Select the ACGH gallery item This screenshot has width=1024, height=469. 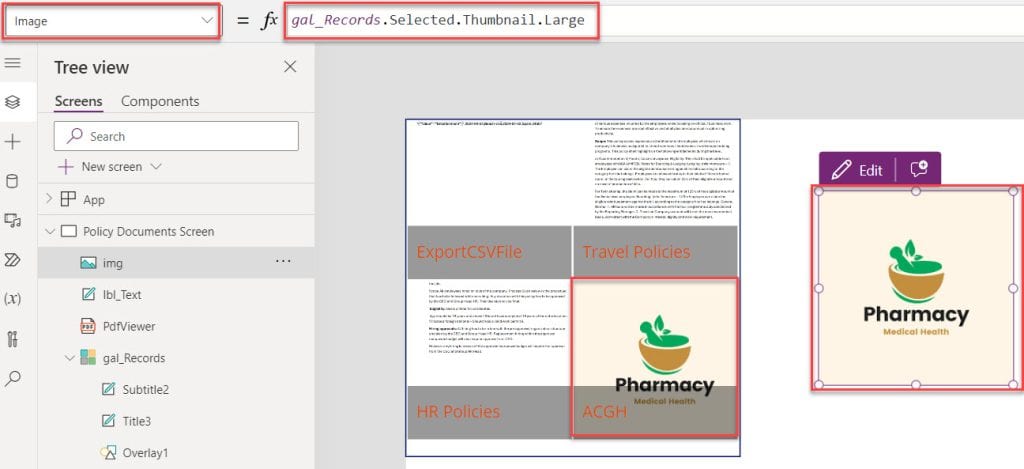click(x=655, y=358)
